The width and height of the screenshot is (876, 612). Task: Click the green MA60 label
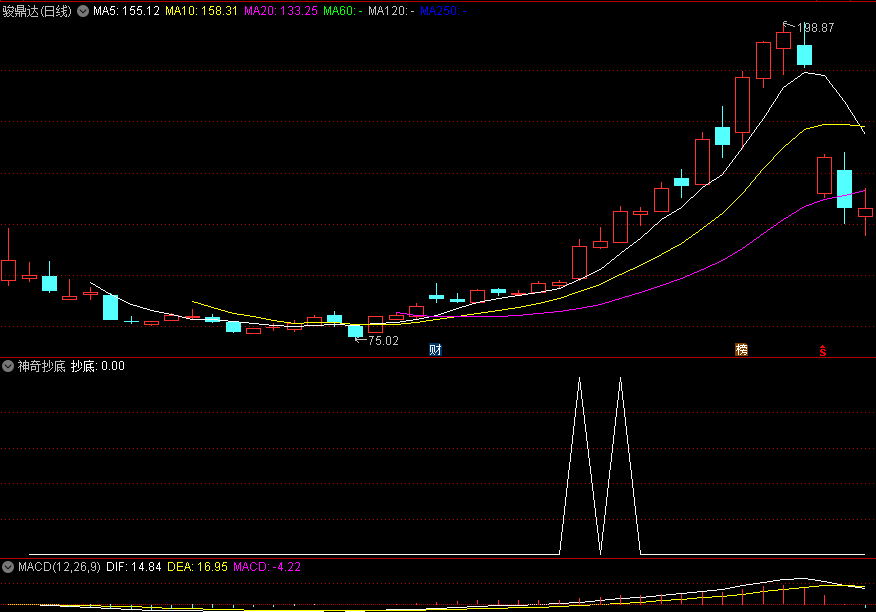(342, 11)
